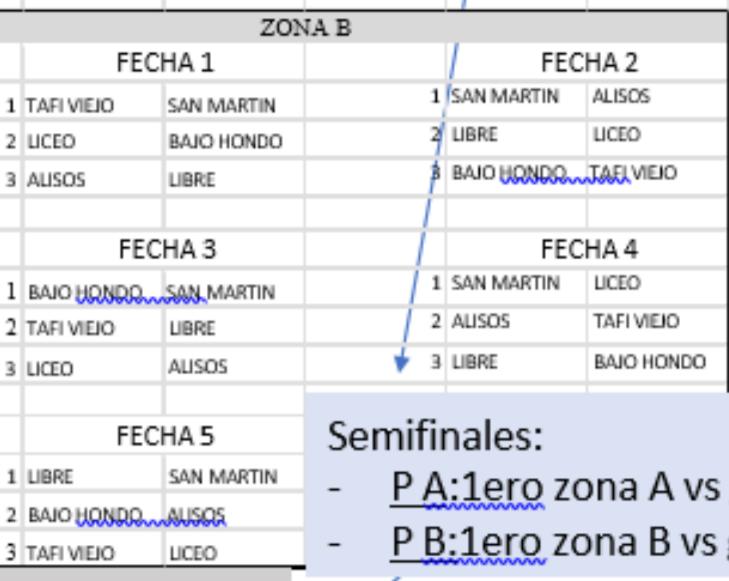Click BAJO HONDO in Fecha 4 row 3
Image resolution: width=729 pixels, height=581 pixels.
(650, 362)
